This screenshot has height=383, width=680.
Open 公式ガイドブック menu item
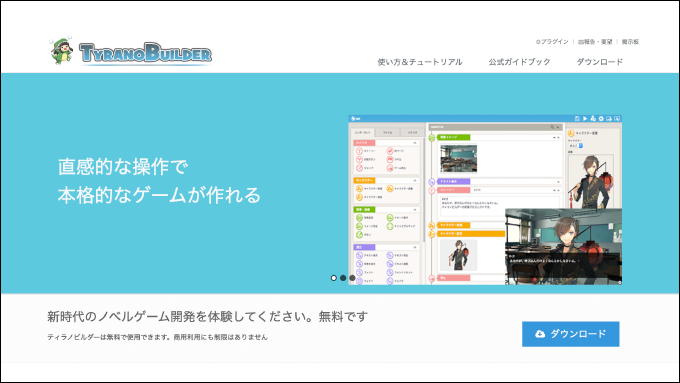[x=520, y=62]
